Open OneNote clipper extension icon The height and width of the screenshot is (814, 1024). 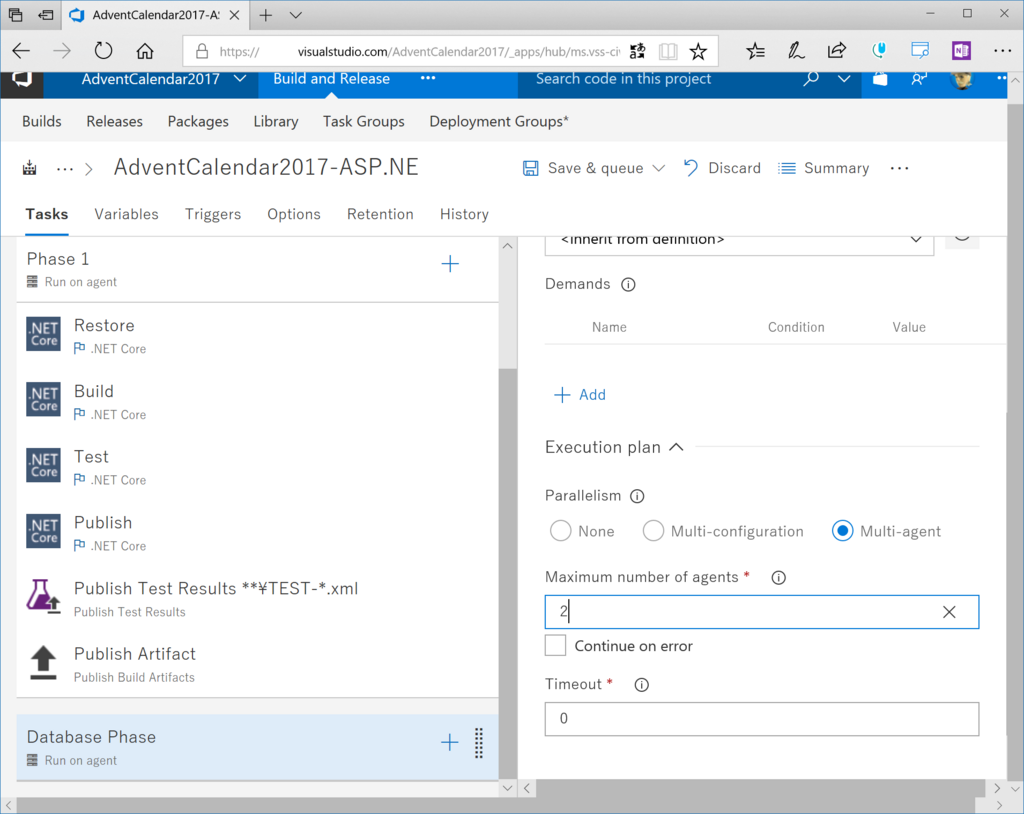(x=961, y=51)
